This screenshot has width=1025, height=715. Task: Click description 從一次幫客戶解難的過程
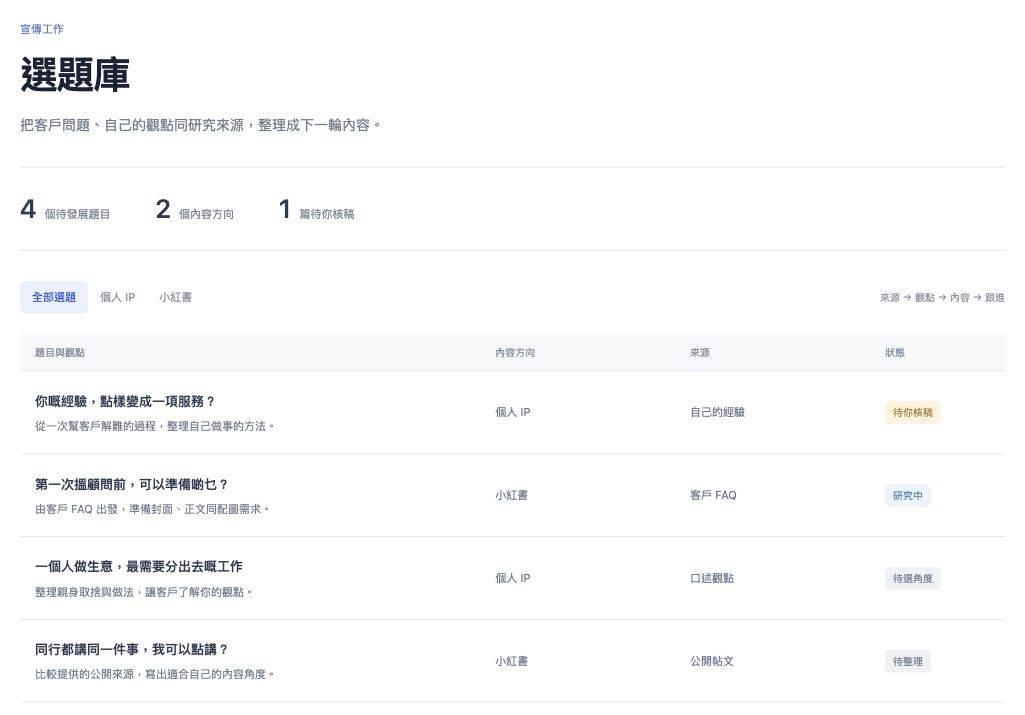[155, 426]
